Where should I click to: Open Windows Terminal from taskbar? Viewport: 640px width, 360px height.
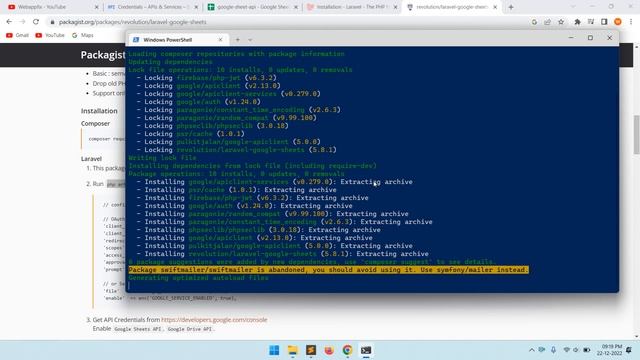(x=366, y=350)
